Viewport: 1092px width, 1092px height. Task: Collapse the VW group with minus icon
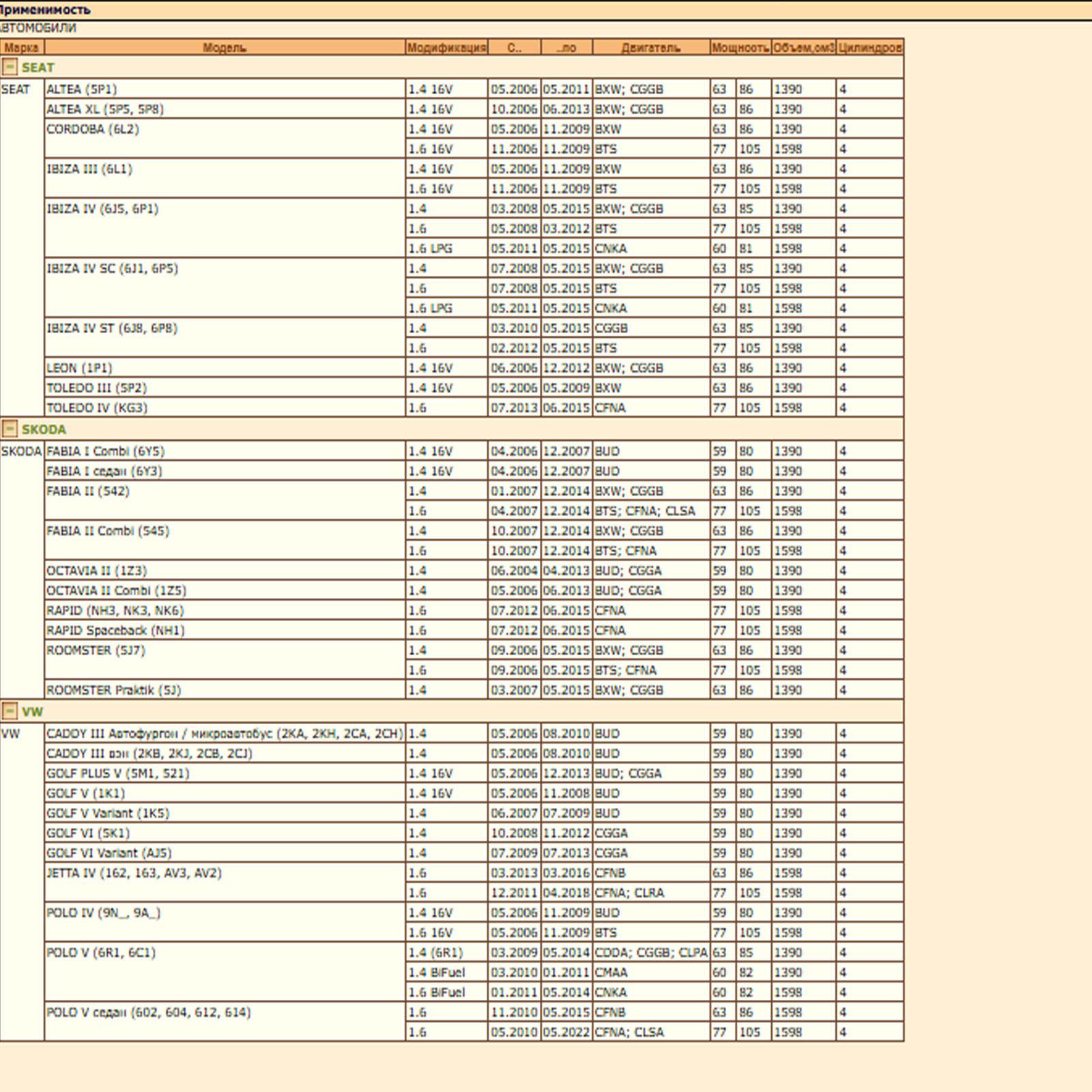pos(10,711)
